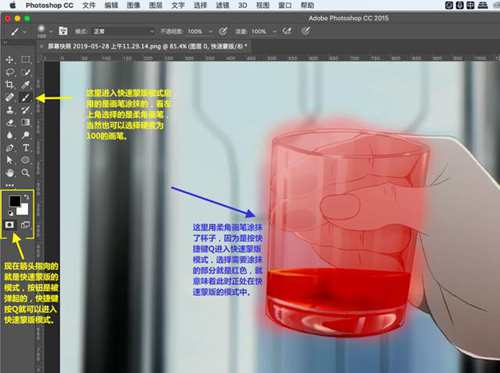Toggle Quick Mask mode button
The image size is (500, 373).
[10, 225]
